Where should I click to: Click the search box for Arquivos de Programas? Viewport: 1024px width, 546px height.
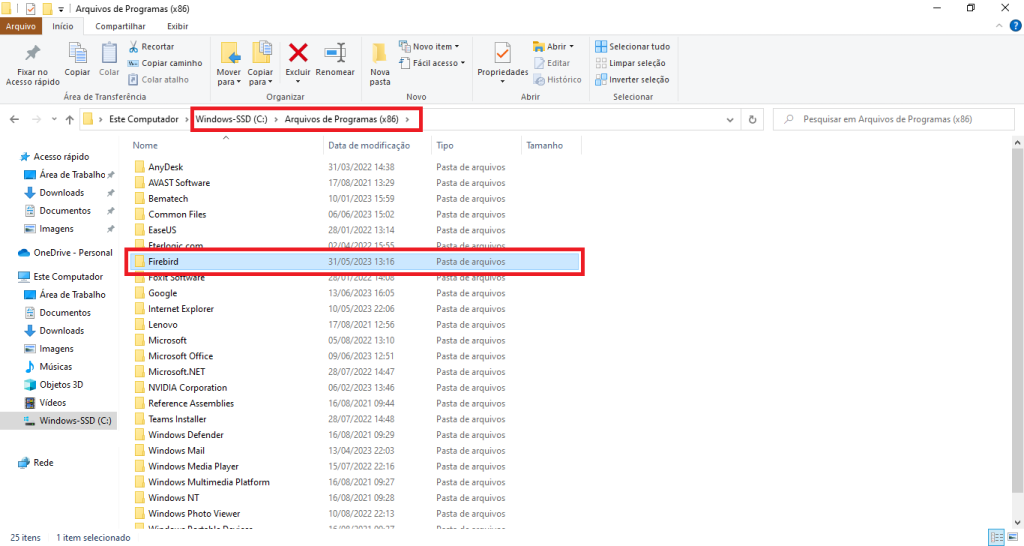[890, 119]
